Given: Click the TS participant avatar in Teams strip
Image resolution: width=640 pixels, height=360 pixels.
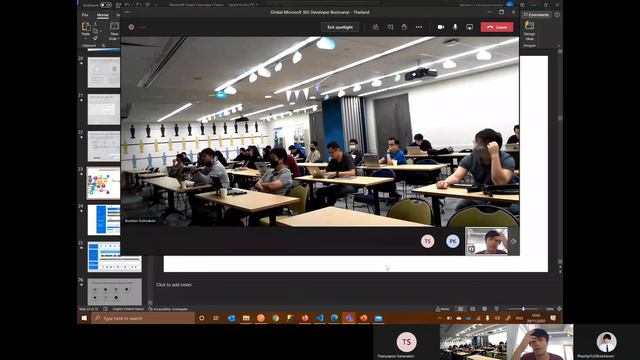Looking at the screenshot, I should (427, 241).
